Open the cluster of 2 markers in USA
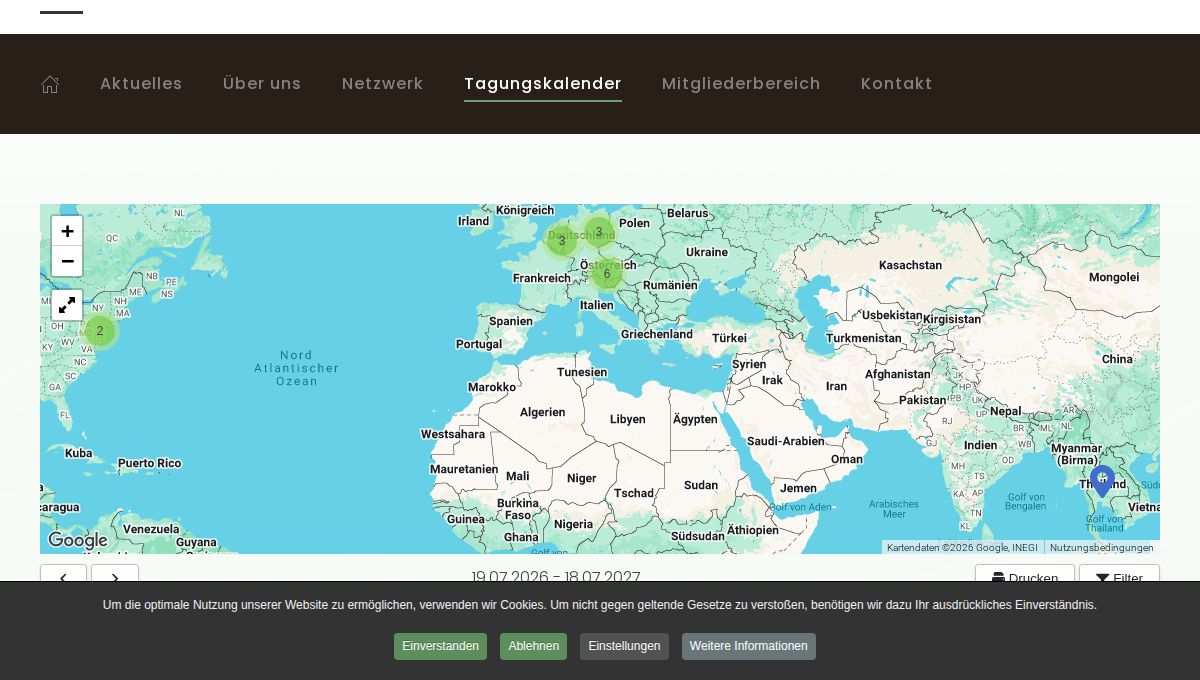This screenshot has height=680, width=1200. tap(100, 331)
